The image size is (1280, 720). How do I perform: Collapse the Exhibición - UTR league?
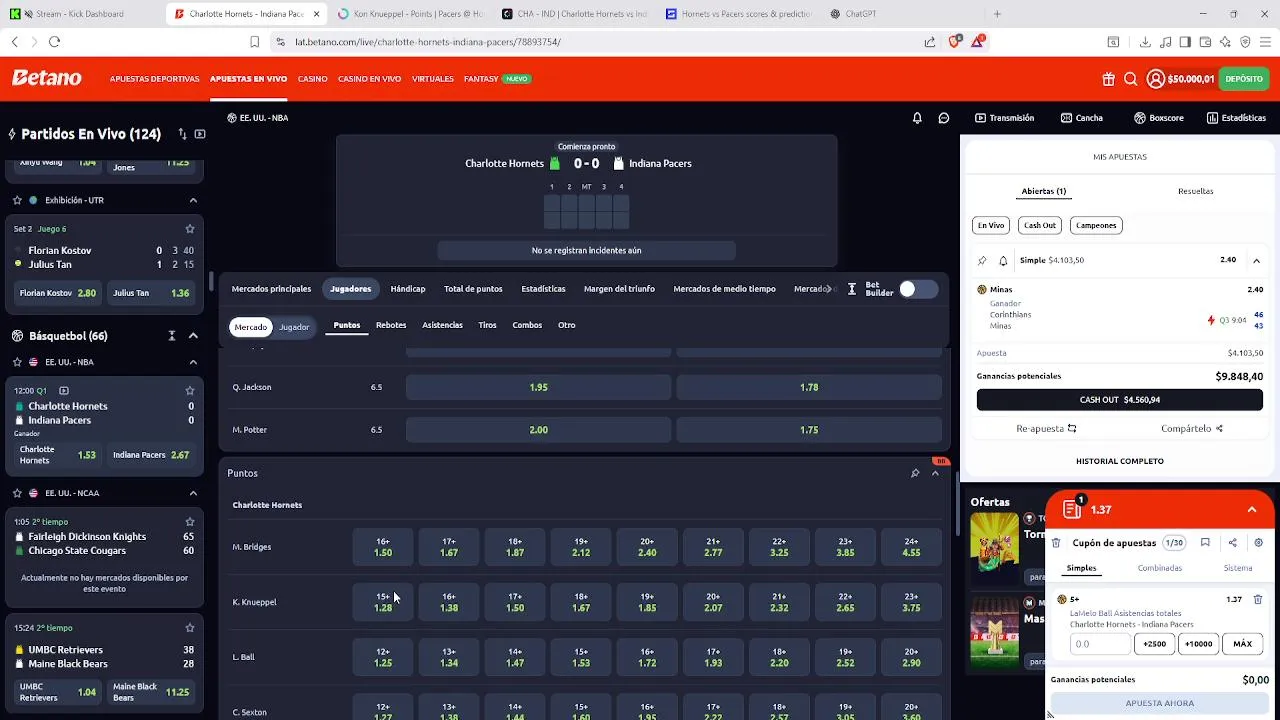point(193,200)
